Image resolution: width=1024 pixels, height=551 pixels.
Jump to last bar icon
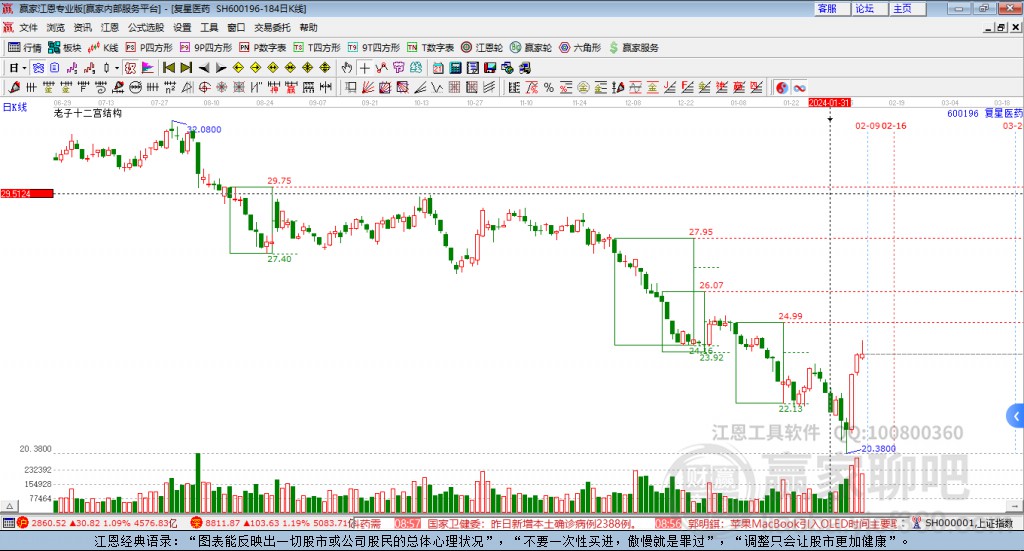click(186, 68)
